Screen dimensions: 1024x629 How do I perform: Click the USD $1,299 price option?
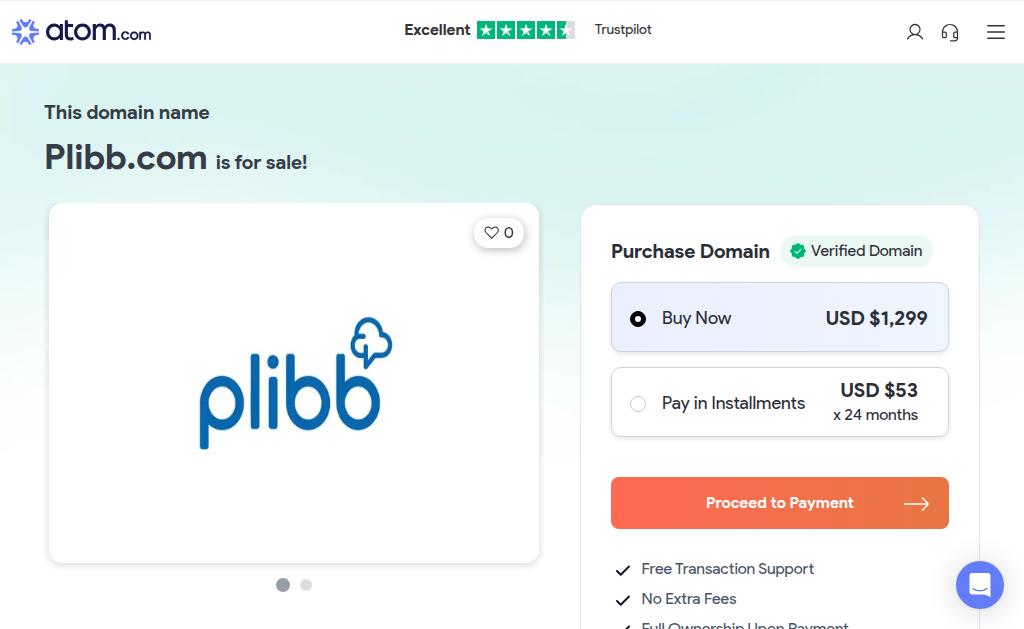876,318
